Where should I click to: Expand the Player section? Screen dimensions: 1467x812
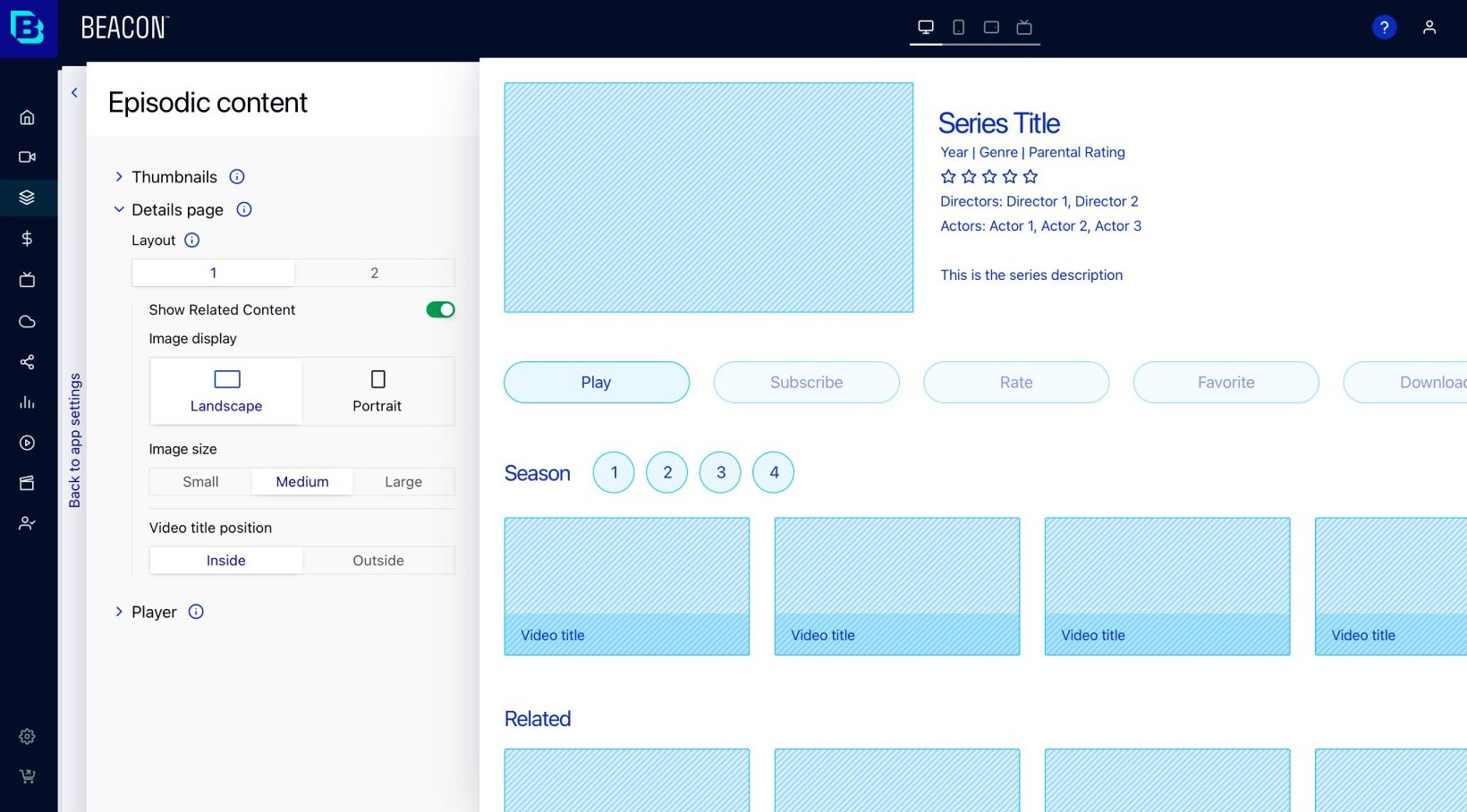119,612
